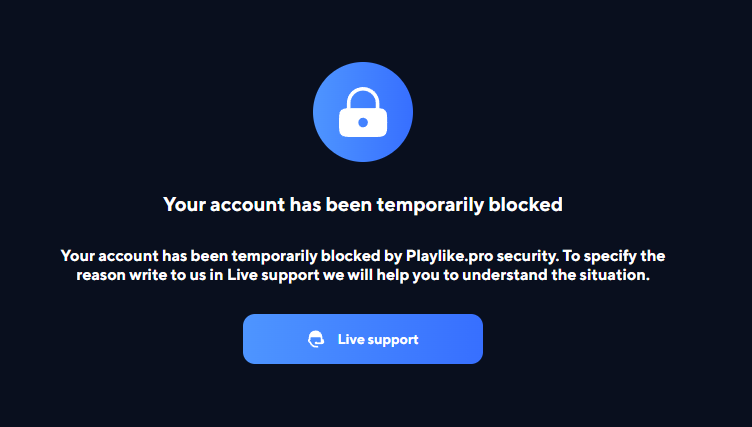752x427 pixels.
Task: Click the word "security" in the description
Action: point(528,256)
